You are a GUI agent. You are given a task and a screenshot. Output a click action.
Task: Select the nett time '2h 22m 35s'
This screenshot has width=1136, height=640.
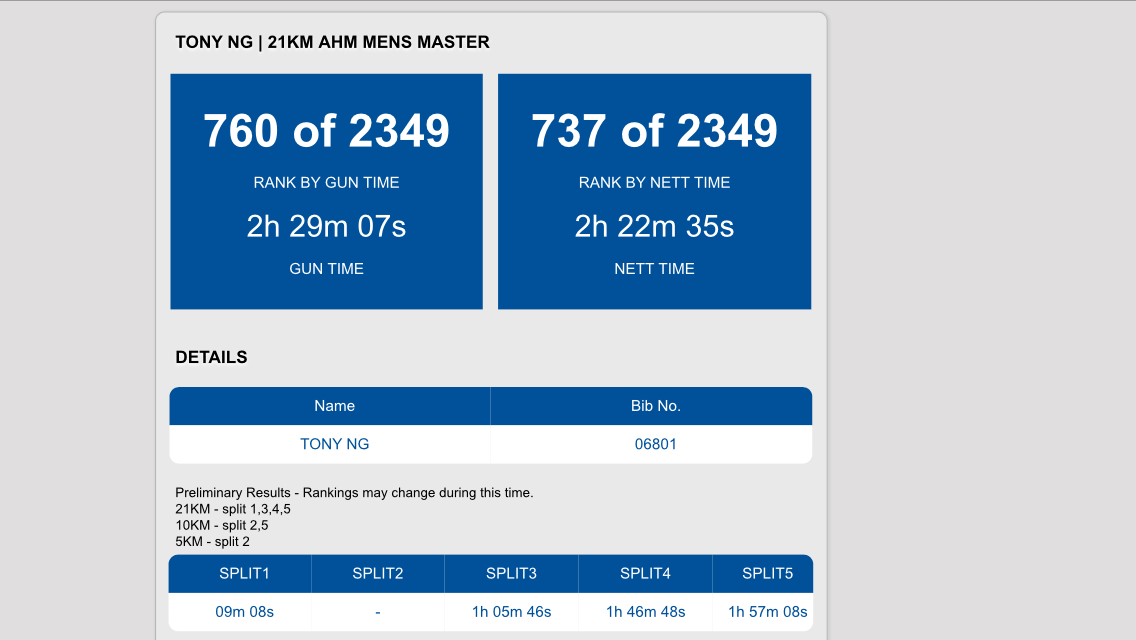tap(654, 226)
